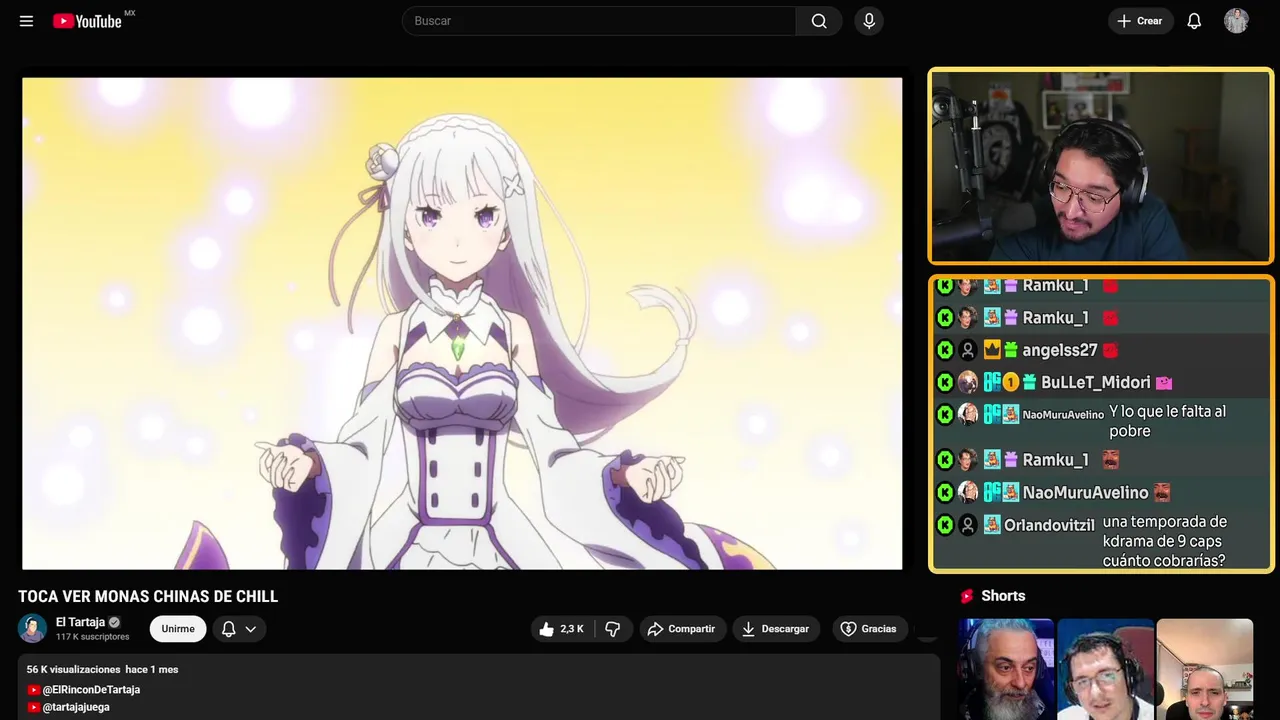This screenshot has height=720, width=1280.
Task: Click the crown badge next to angelss27
Action: (991, 351)
